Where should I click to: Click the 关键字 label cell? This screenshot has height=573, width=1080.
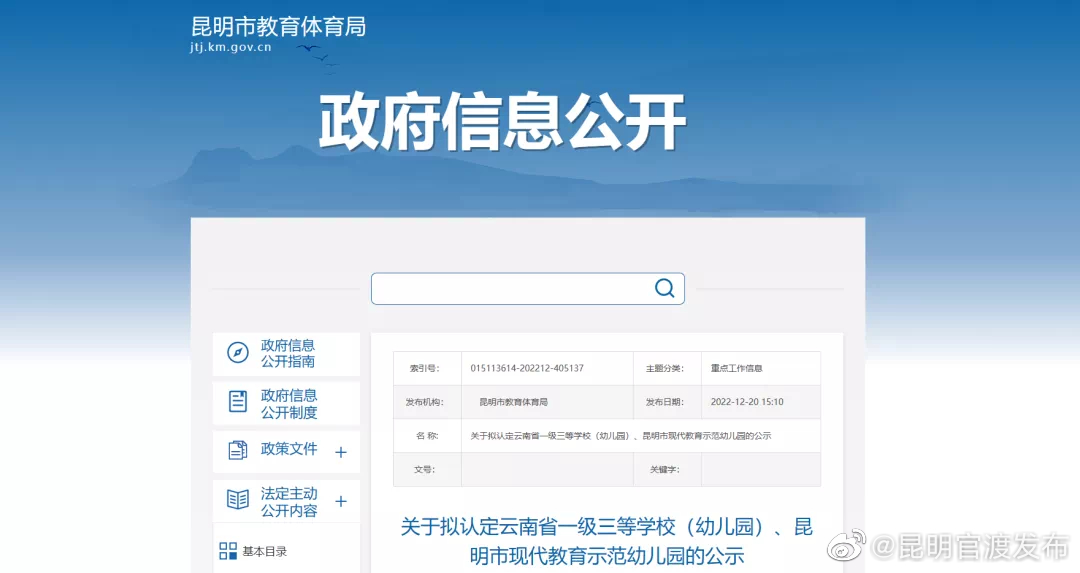coord(667,470)
